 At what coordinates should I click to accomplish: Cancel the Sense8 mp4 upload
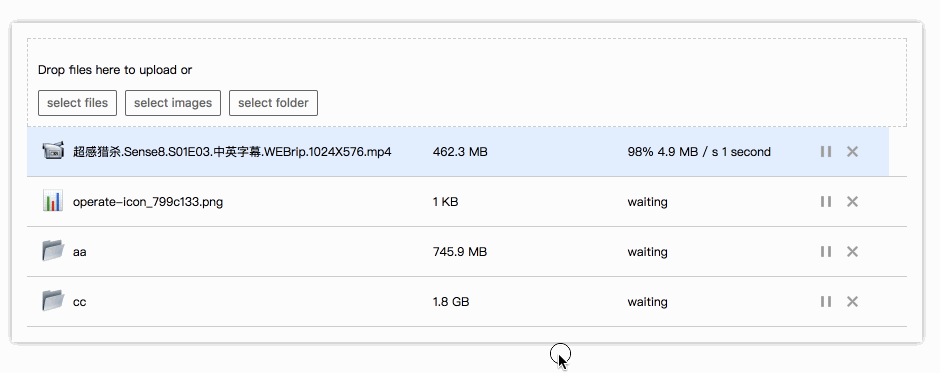852,152
